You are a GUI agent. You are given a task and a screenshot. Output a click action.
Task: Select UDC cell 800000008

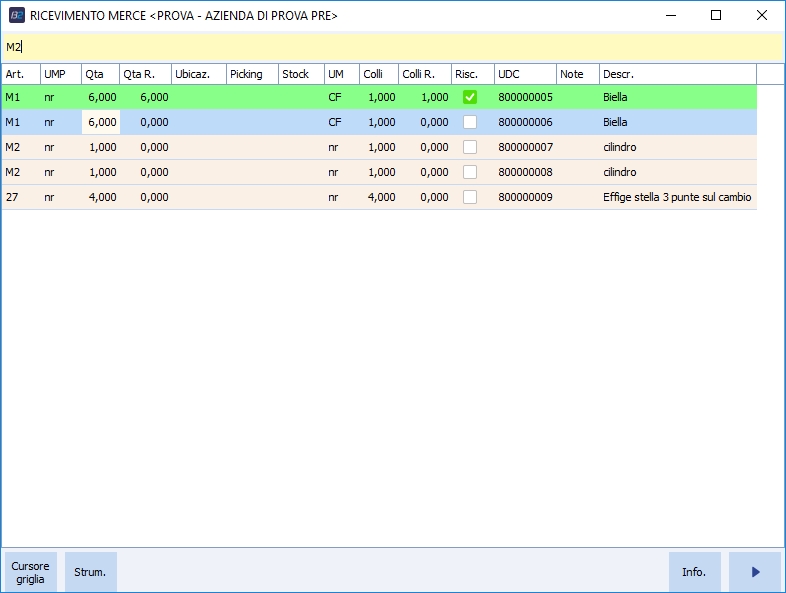click(525, 172)
